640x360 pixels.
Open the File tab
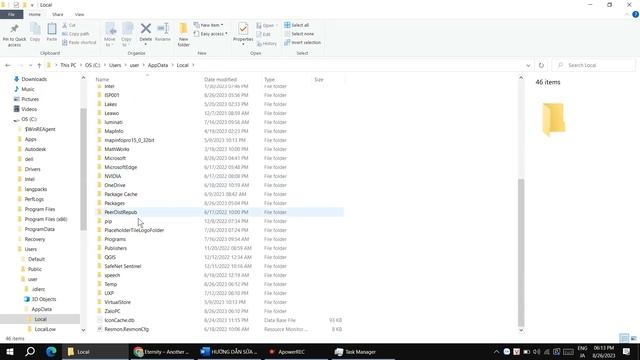11,14
